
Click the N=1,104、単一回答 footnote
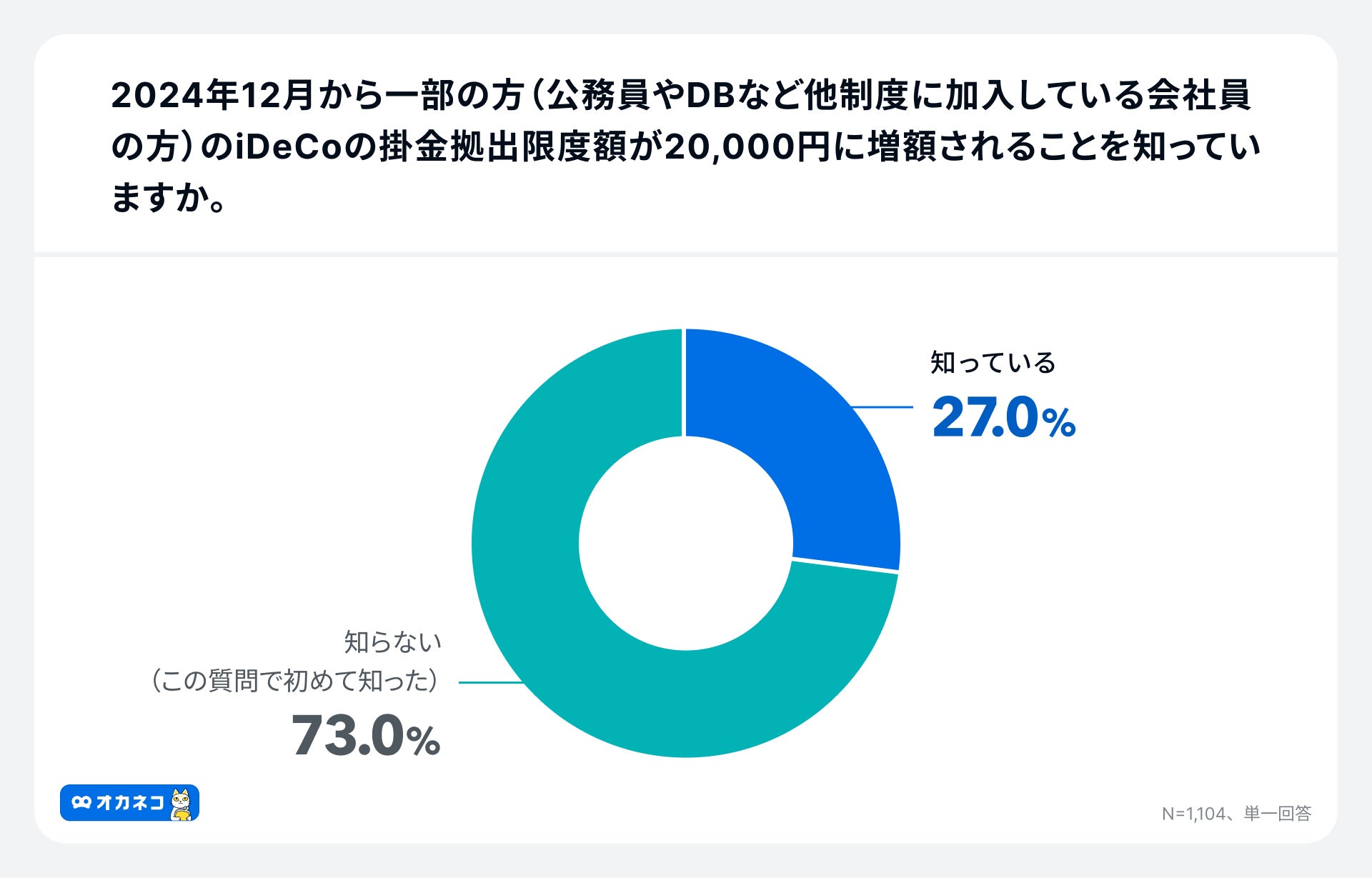(x=1236, y=814)
